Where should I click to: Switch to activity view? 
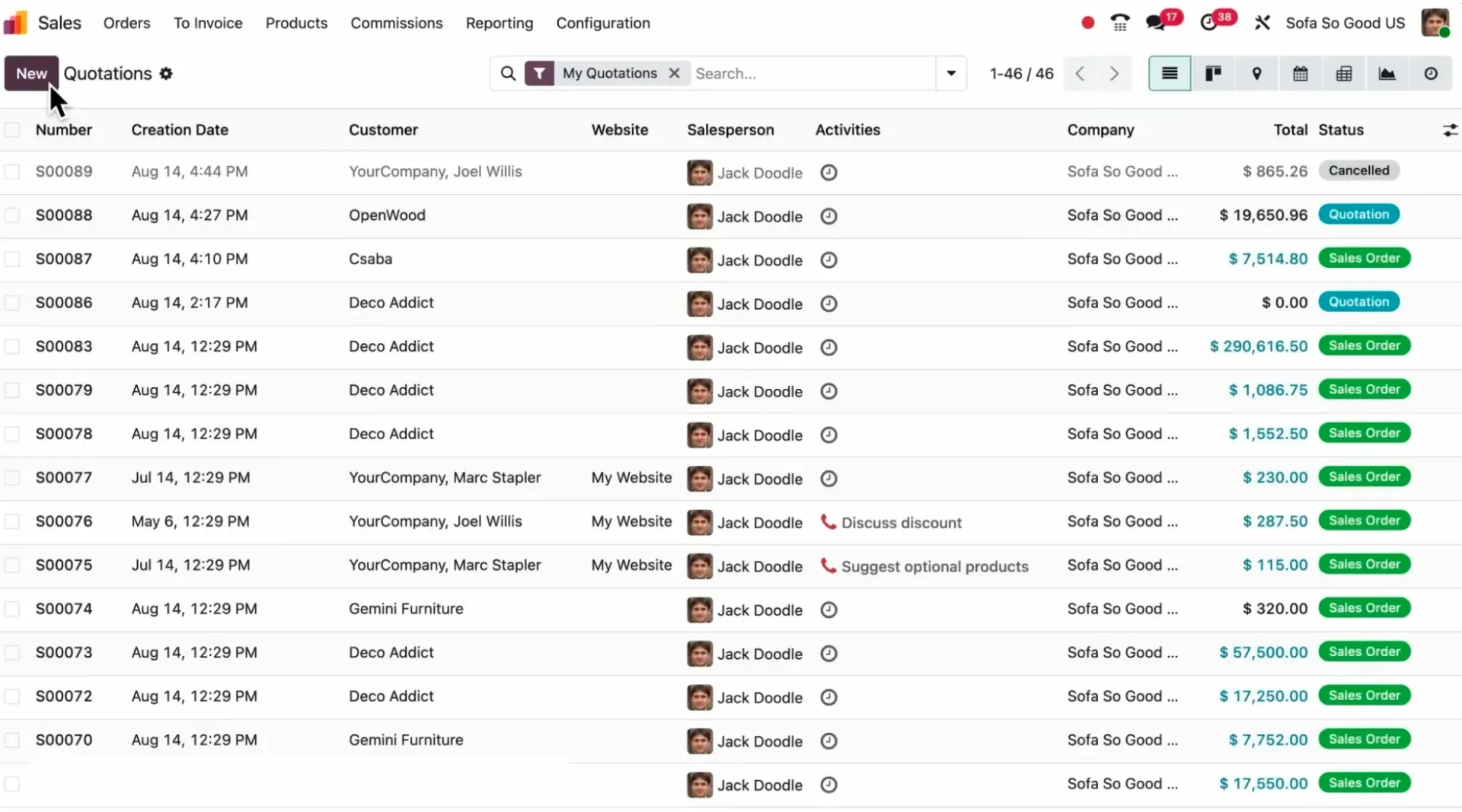pyautogui.click(x=1431, y=74)
